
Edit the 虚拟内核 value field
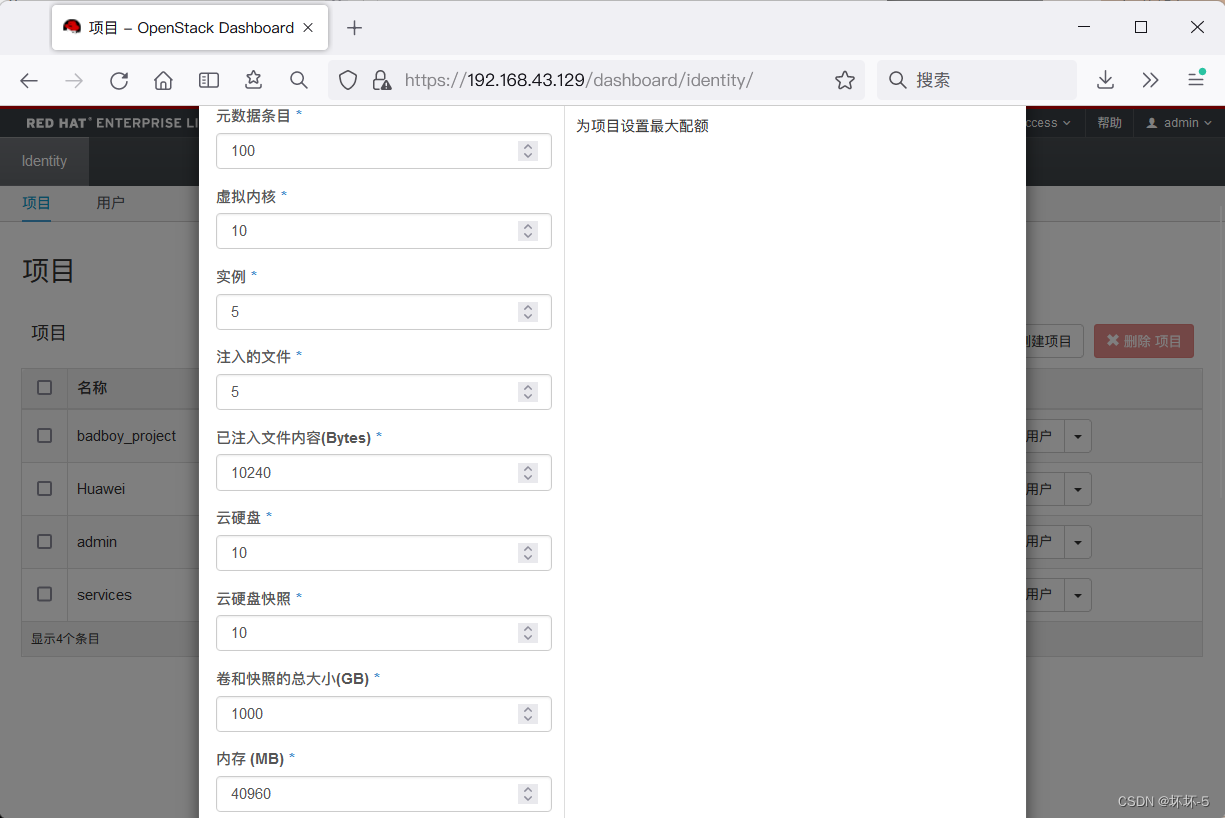click(x=384, y=231)
